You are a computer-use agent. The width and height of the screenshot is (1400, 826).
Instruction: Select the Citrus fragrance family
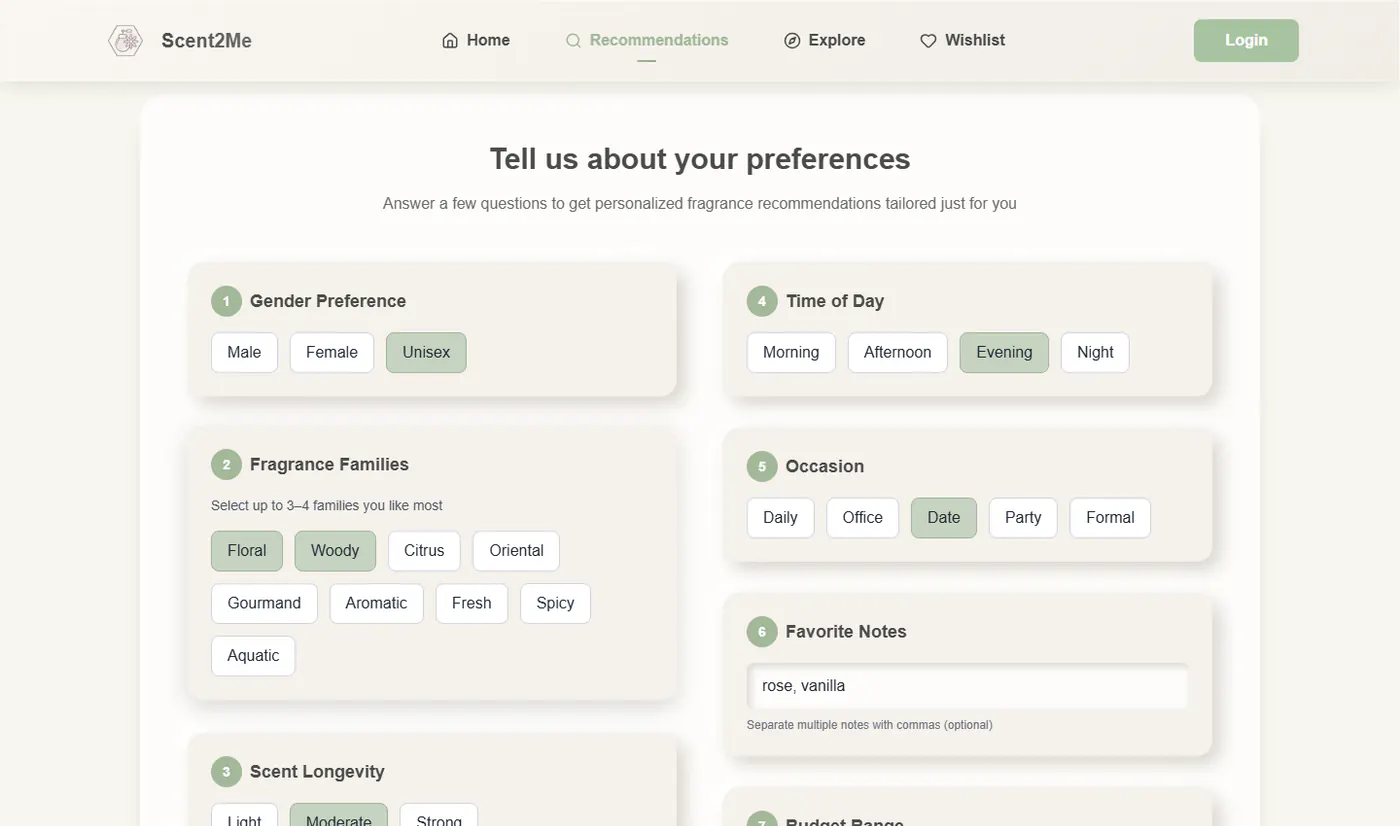(424, 551)
